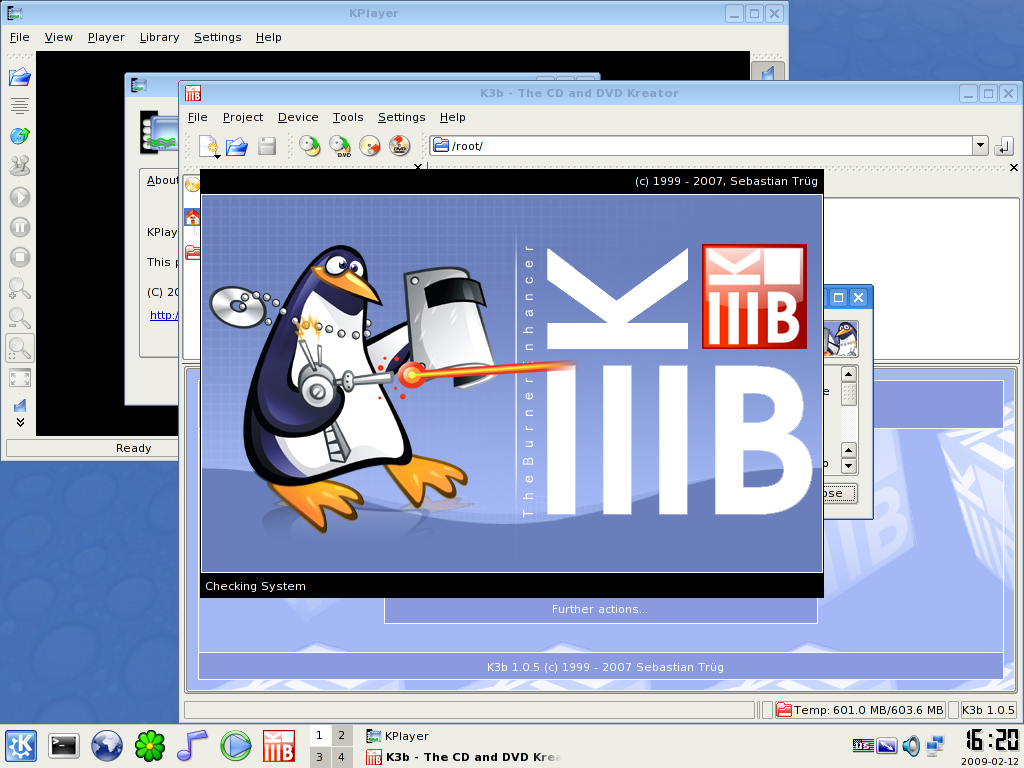This screenshot has height=768, width=1024.
Task: Expand the /root/ location dropdown arrow
Action: pyautogui.click(x=980, y=146)
